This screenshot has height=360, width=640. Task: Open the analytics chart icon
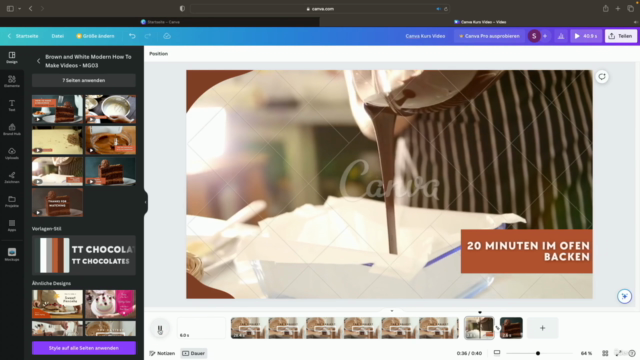tap(561, 36)
